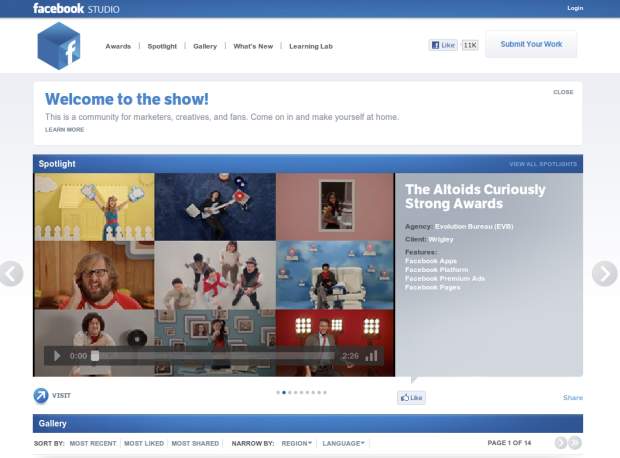Click the Share link
The height and width of the screenshot is (458, 620).
tap(573, 397)
